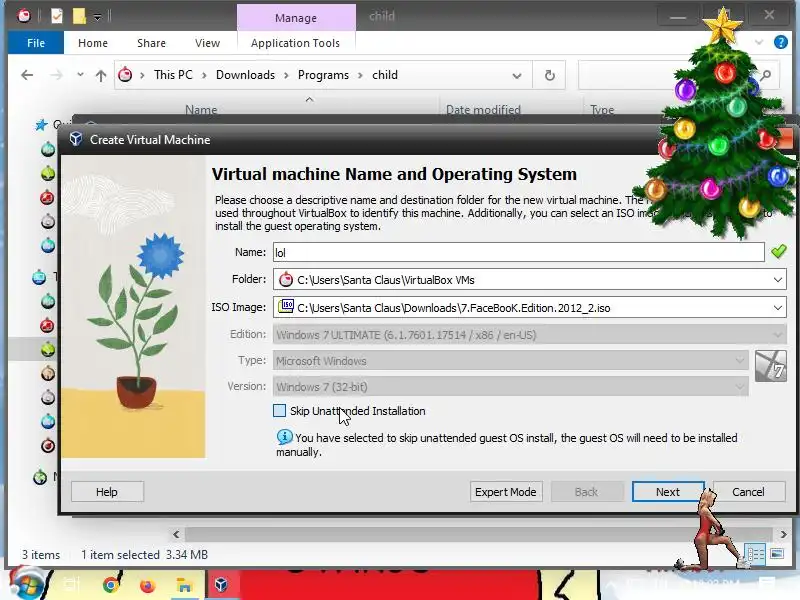Expand the address bar history dropdown

[517, 76]
